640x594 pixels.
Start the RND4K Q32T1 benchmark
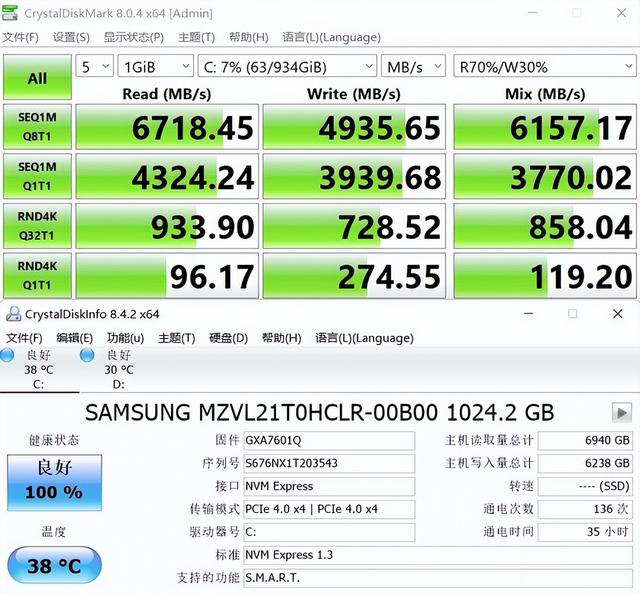36,225
